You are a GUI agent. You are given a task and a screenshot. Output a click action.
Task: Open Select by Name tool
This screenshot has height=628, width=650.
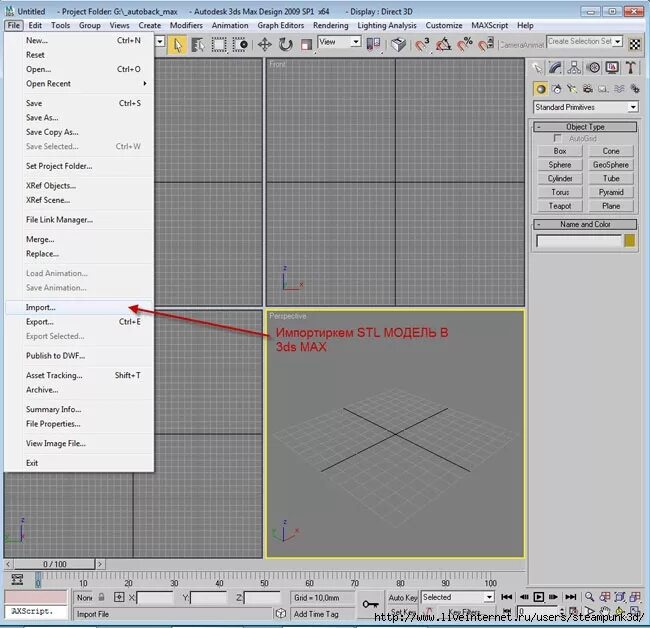[x=198, y=45]
